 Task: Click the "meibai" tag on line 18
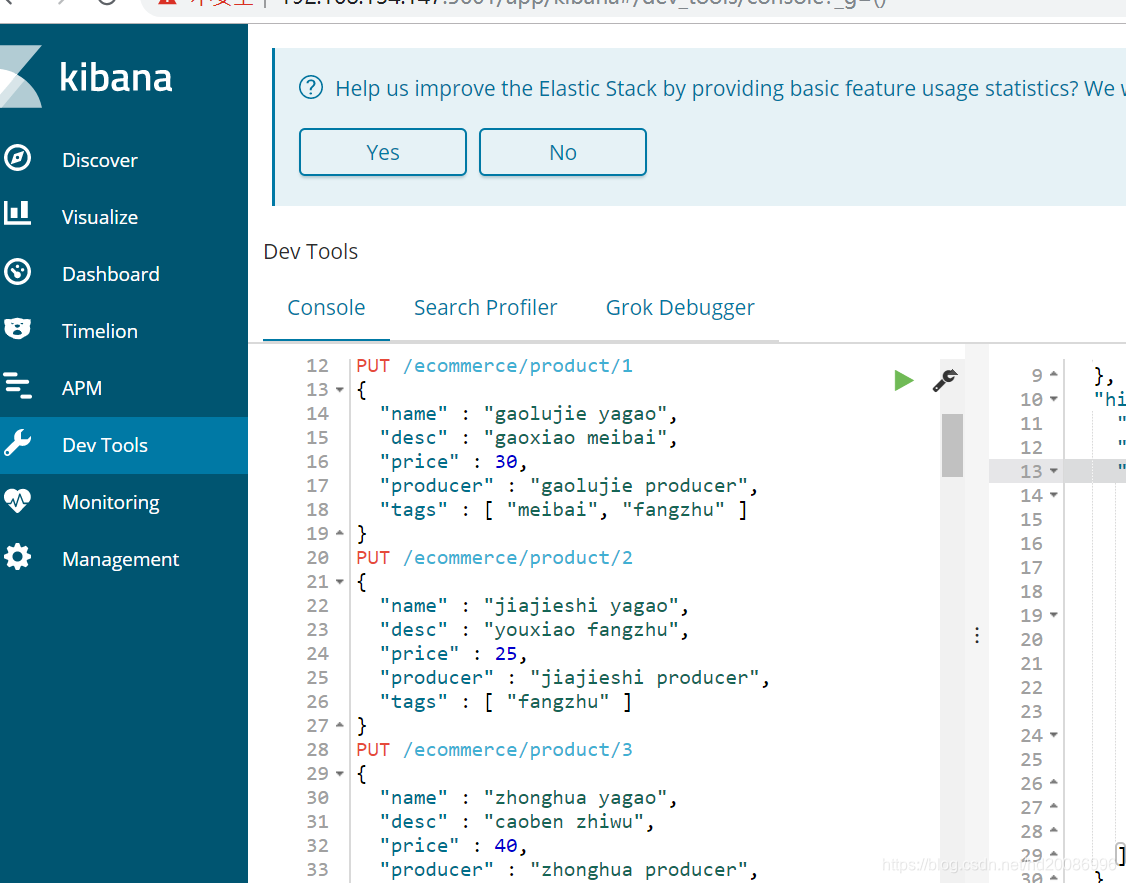click(x=552, y=510)
